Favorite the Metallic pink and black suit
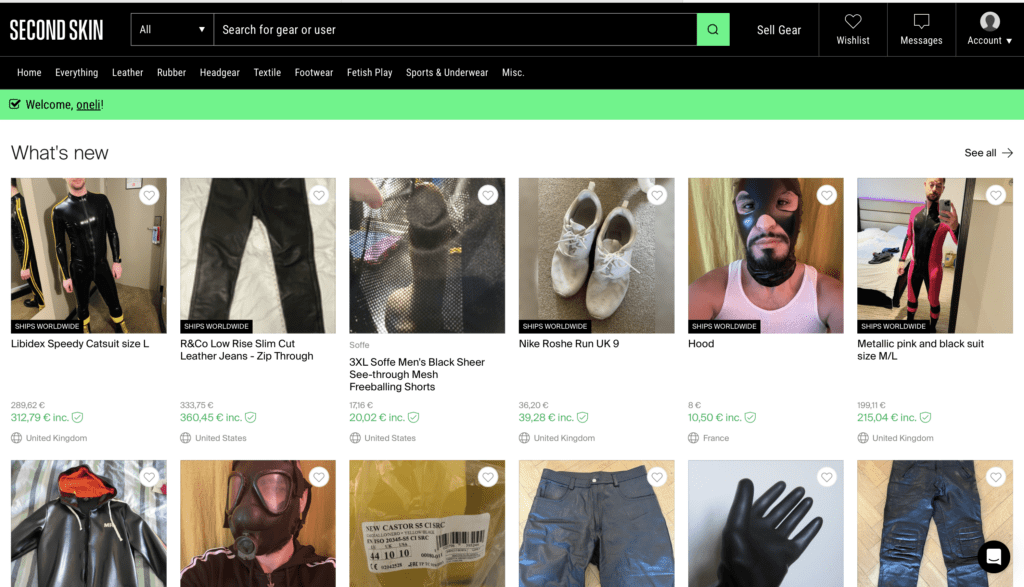 tap(996, 195)
